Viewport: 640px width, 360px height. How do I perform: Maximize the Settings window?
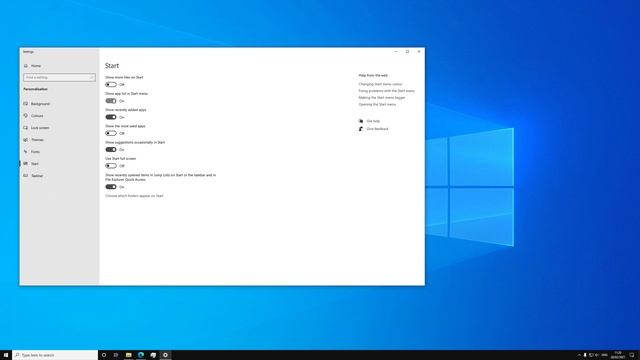(x=407, y=52)
